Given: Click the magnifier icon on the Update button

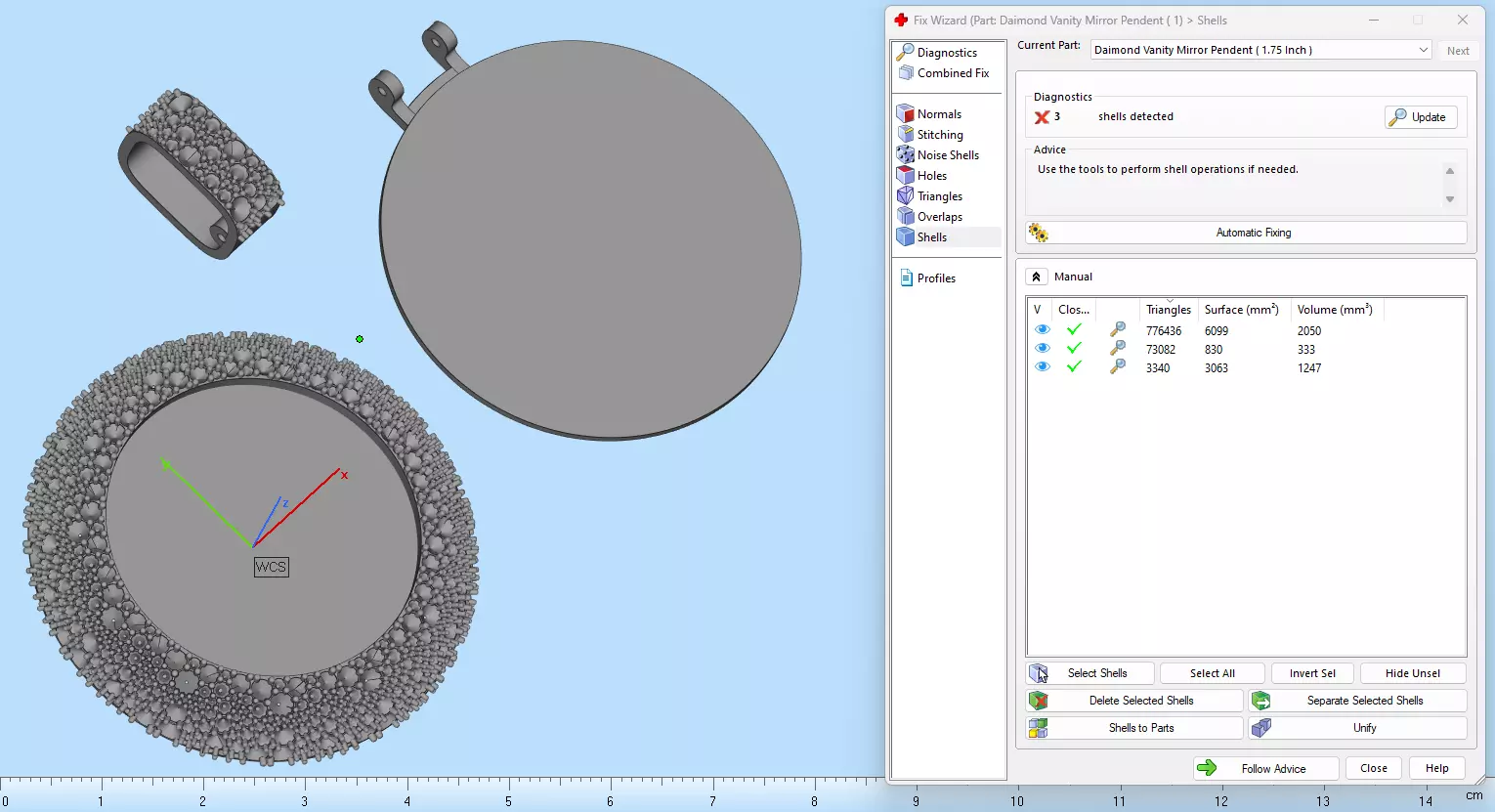Looking at the screenshot, I should pyautogui.click(x=1397, y=117).
